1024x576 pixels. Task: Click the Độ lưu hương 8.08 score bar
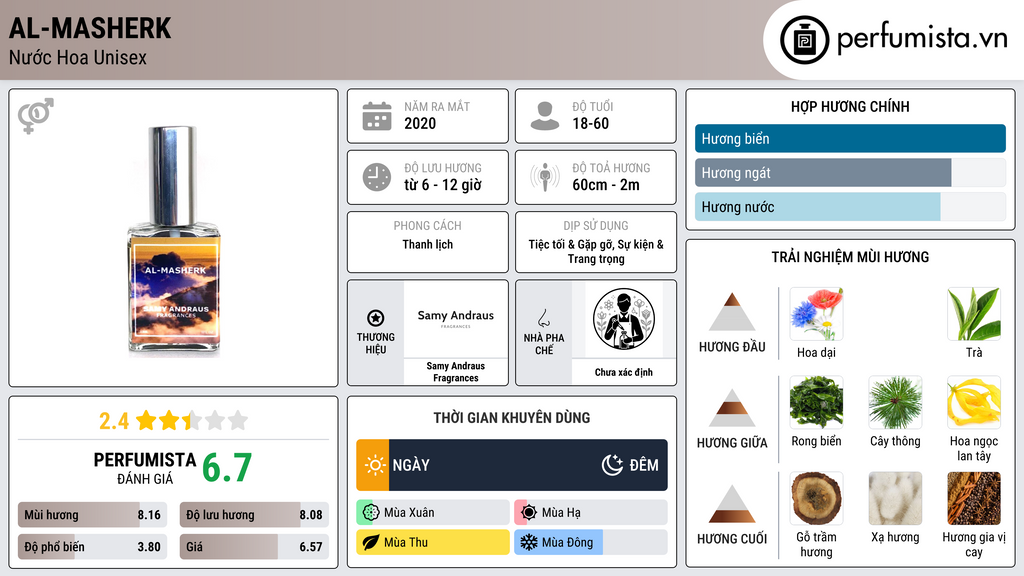click(x=254, y=515)
